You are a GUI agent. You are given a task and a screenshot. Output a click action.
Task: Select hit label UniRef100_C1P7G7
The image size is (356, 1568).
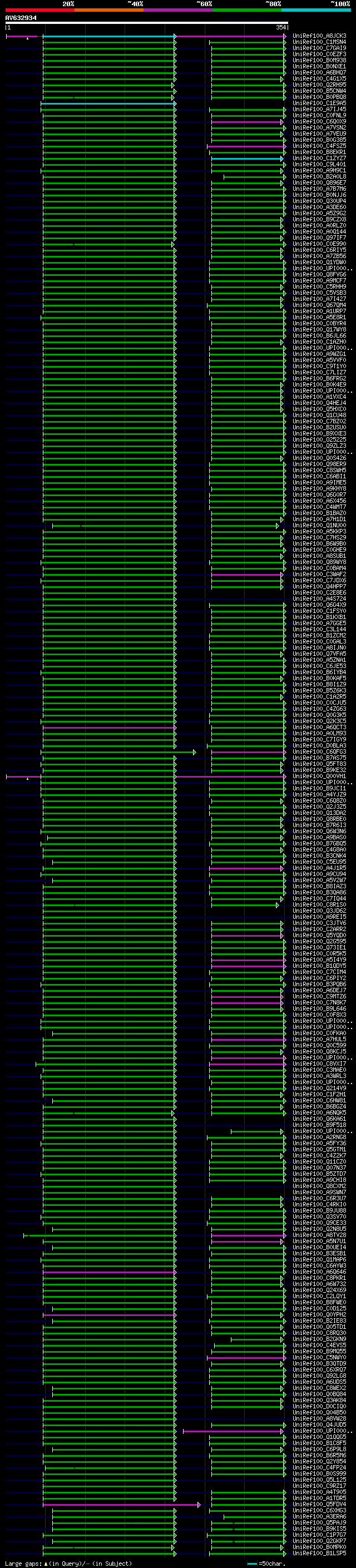click(319, 1535)
